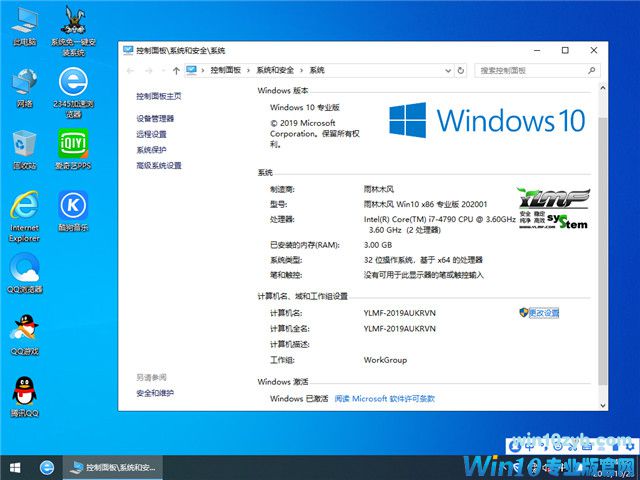This screenshot has height=480, width=640.
Task: Open the Network (网络) desktop icon
Action: click(x=24, y=88)
